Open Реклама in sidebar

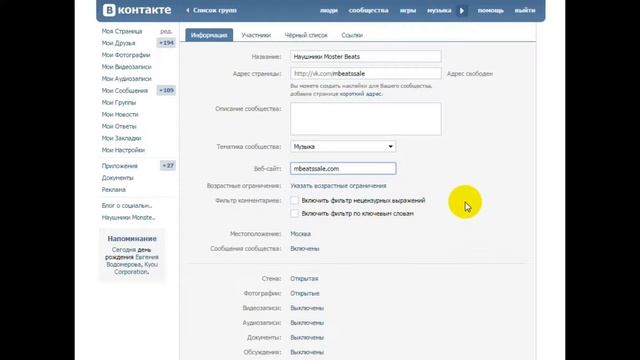tap(113, 189)
